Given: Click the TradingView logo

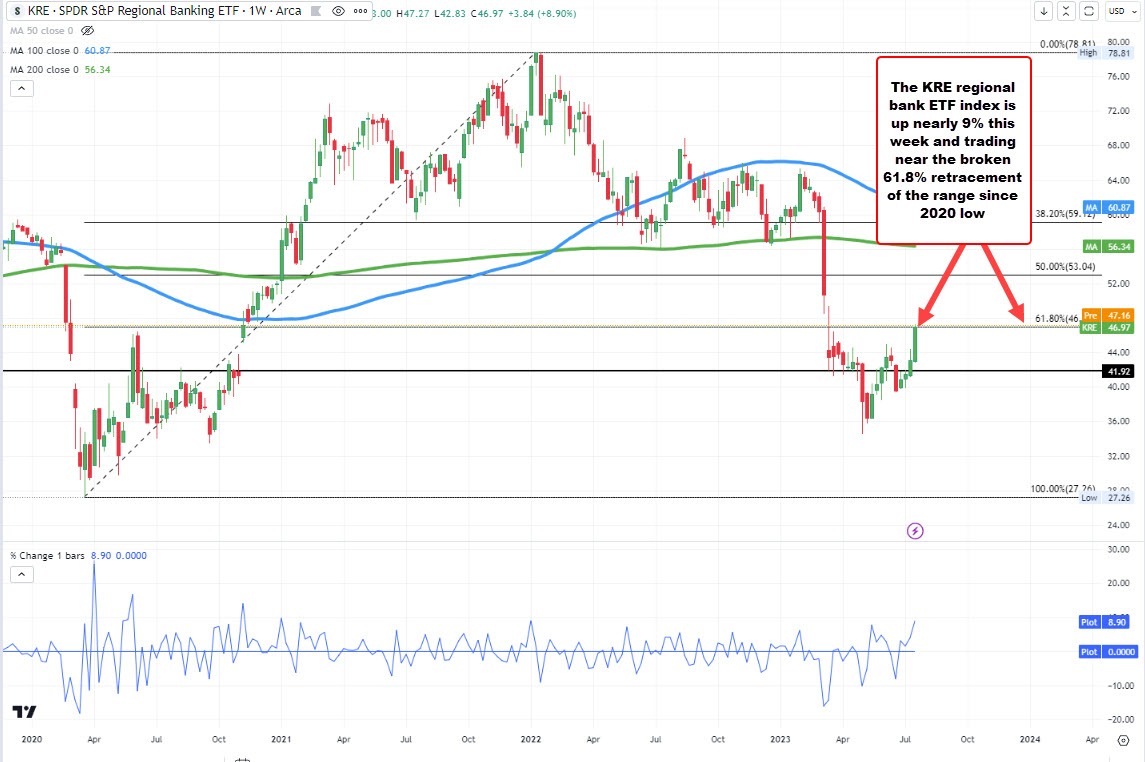Looking at the screenshot, I should 24,712.
